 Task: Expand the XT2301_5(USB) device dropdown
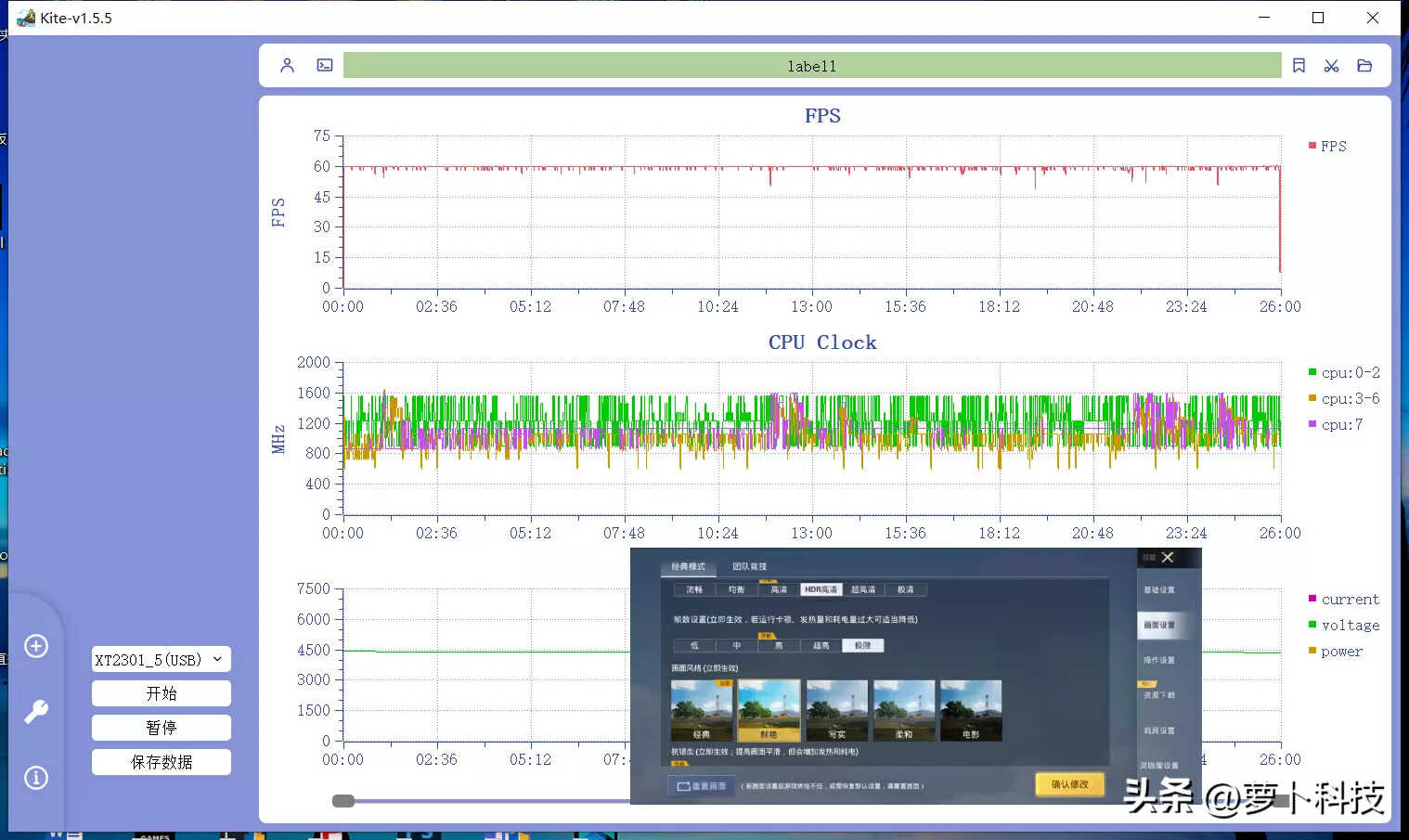point(161,660)
